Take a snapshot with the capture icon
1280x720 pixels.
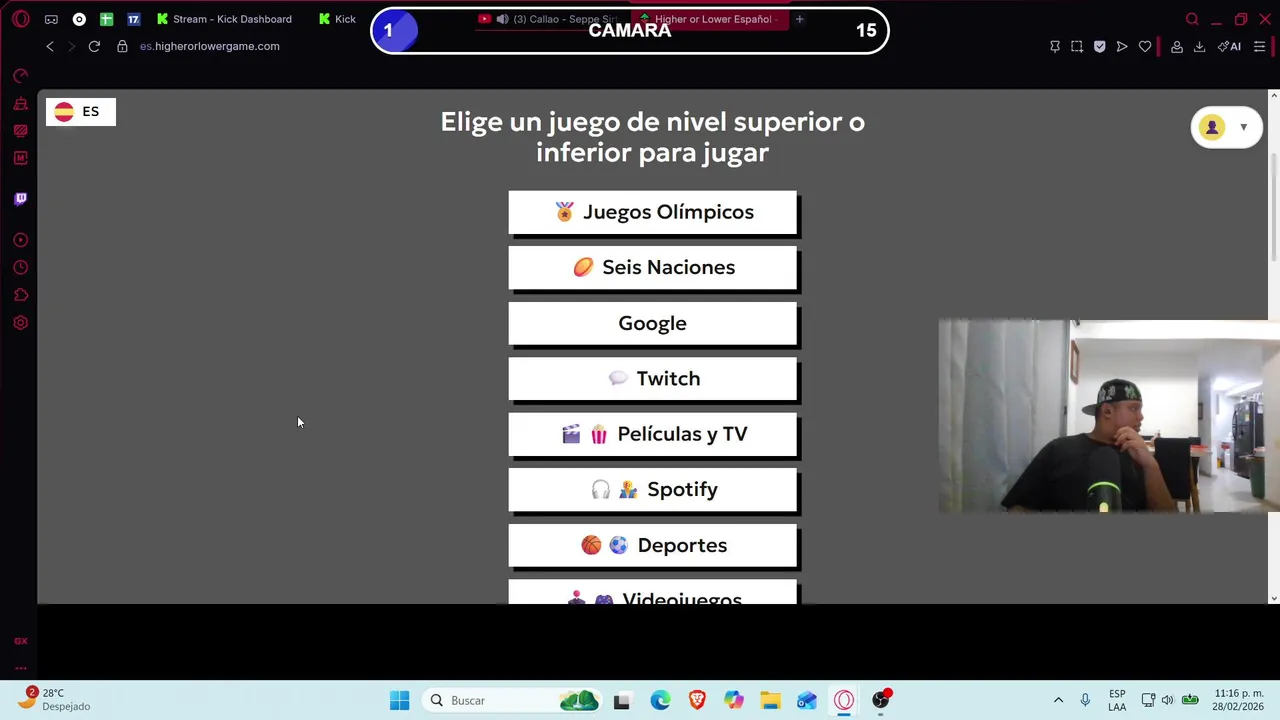1077,46
